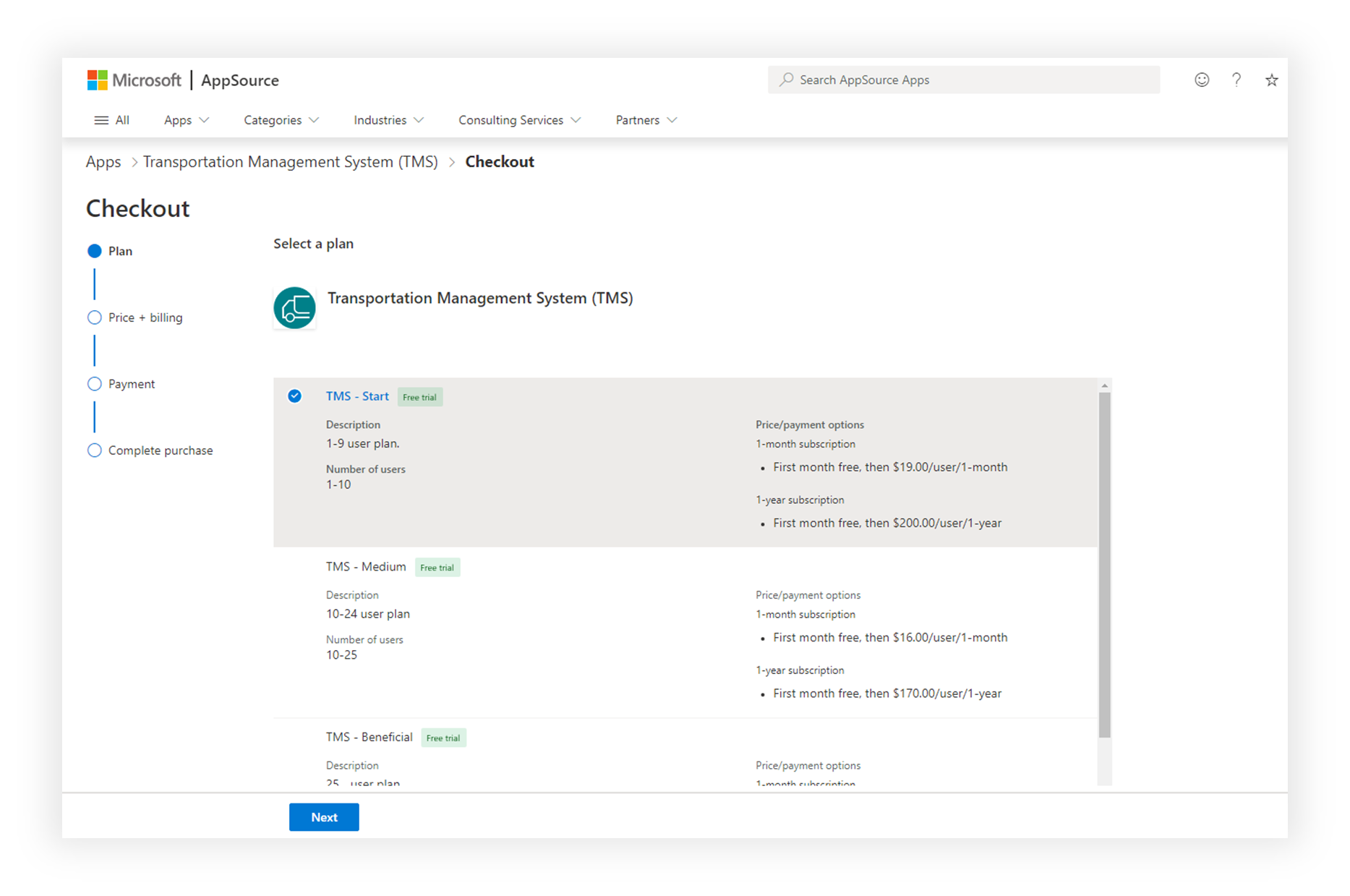Screen dimensions: 1350x896
Task: Open the feedback smiley icon
Action: tap(1201, 80)
